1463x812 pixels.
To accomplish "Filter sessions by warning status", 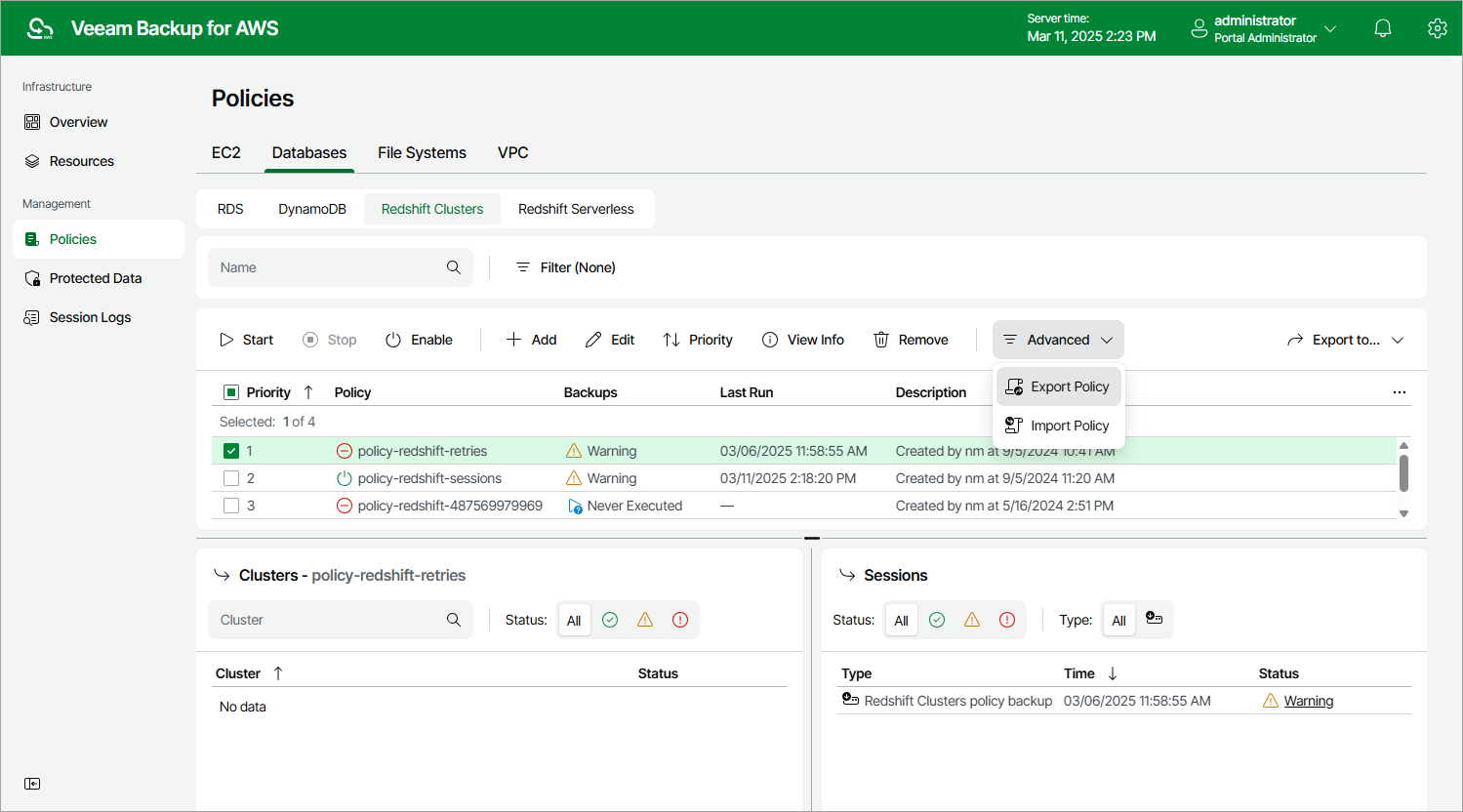I will pos(972,620).
